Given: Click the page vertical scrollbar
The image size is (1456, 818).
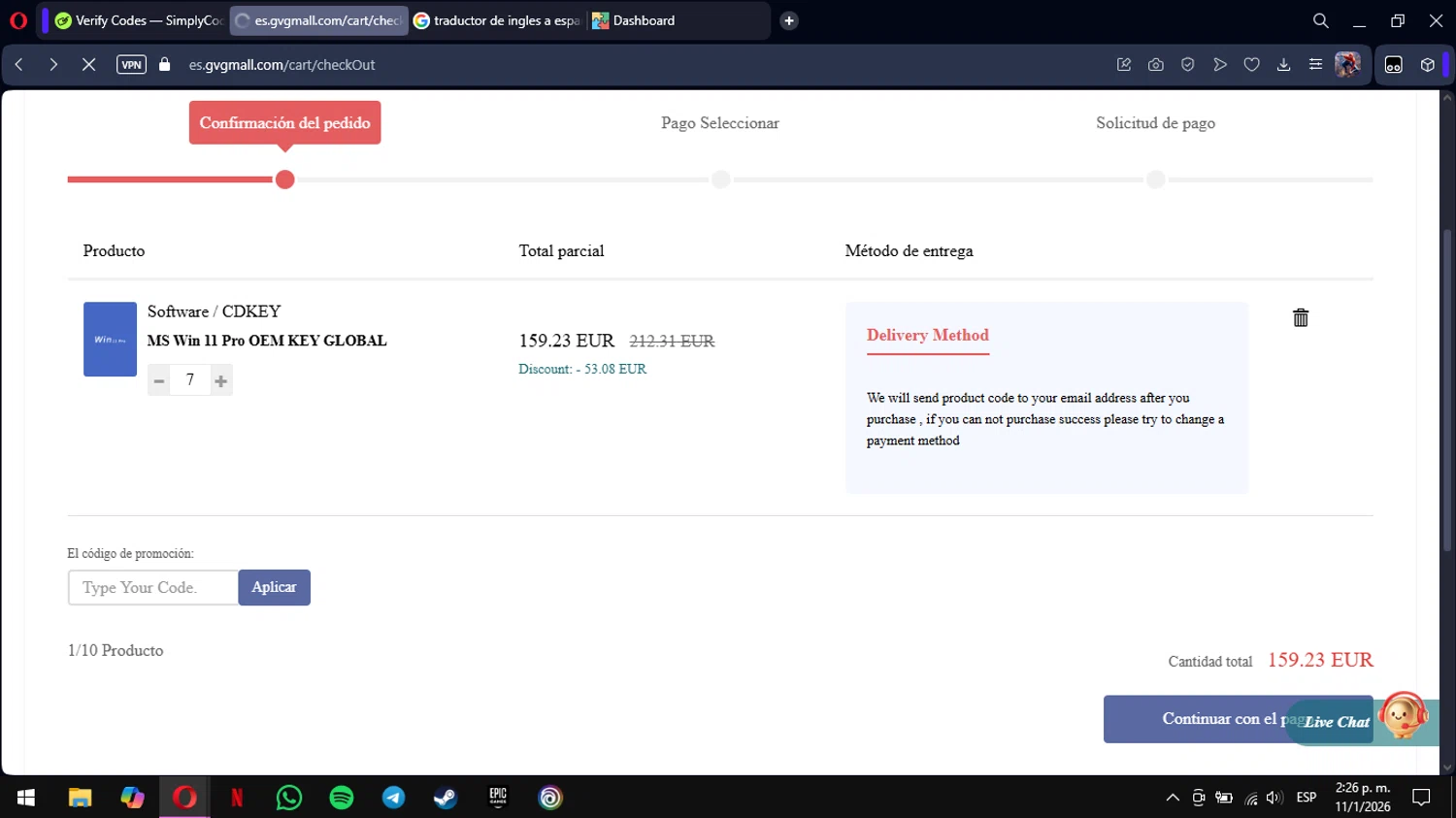Looking at the screenshot, I should click(1447, 388).
